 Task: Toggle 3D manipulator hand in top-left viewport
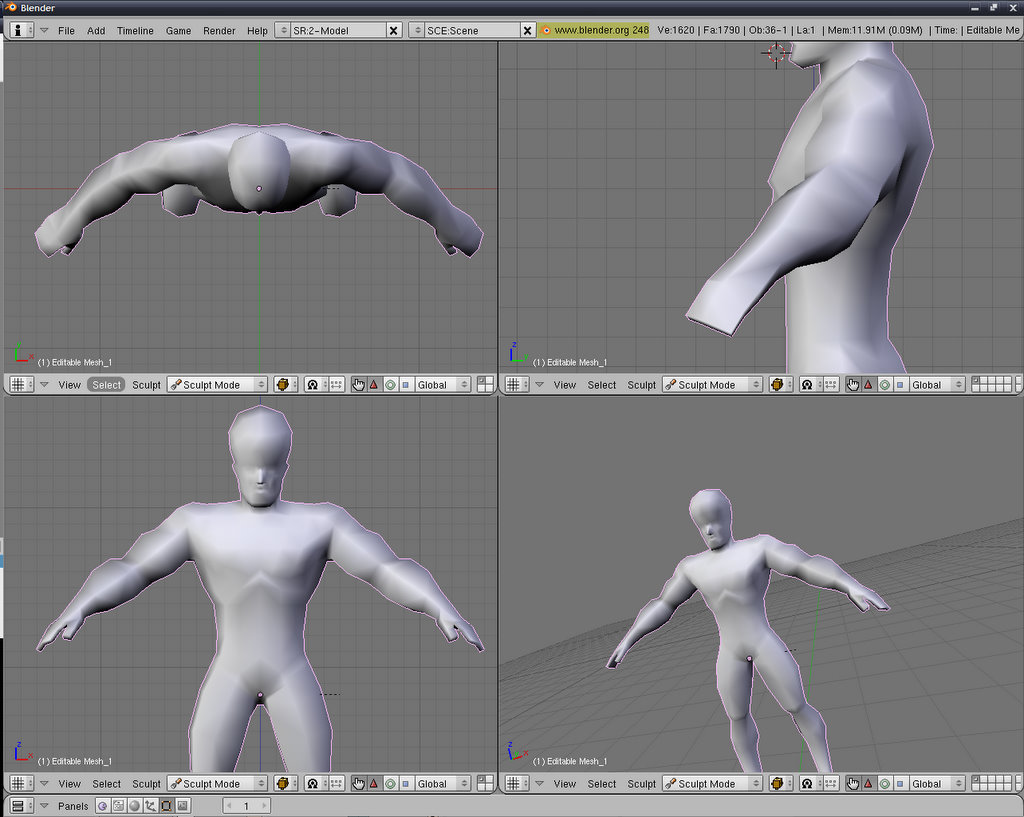click(358, 384)
